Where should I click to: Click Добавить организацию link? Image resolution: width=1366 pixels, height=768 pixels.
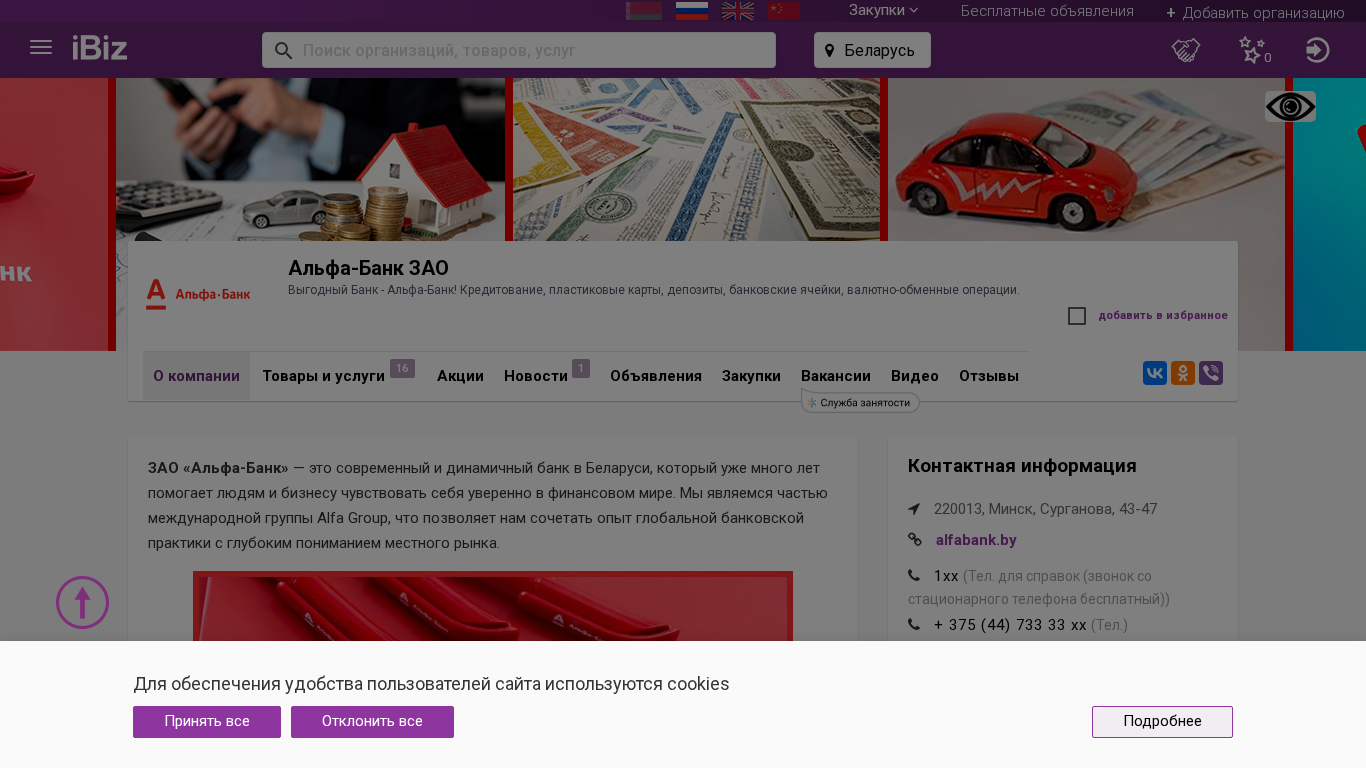pyautogui.click(x=1255, y=13)
